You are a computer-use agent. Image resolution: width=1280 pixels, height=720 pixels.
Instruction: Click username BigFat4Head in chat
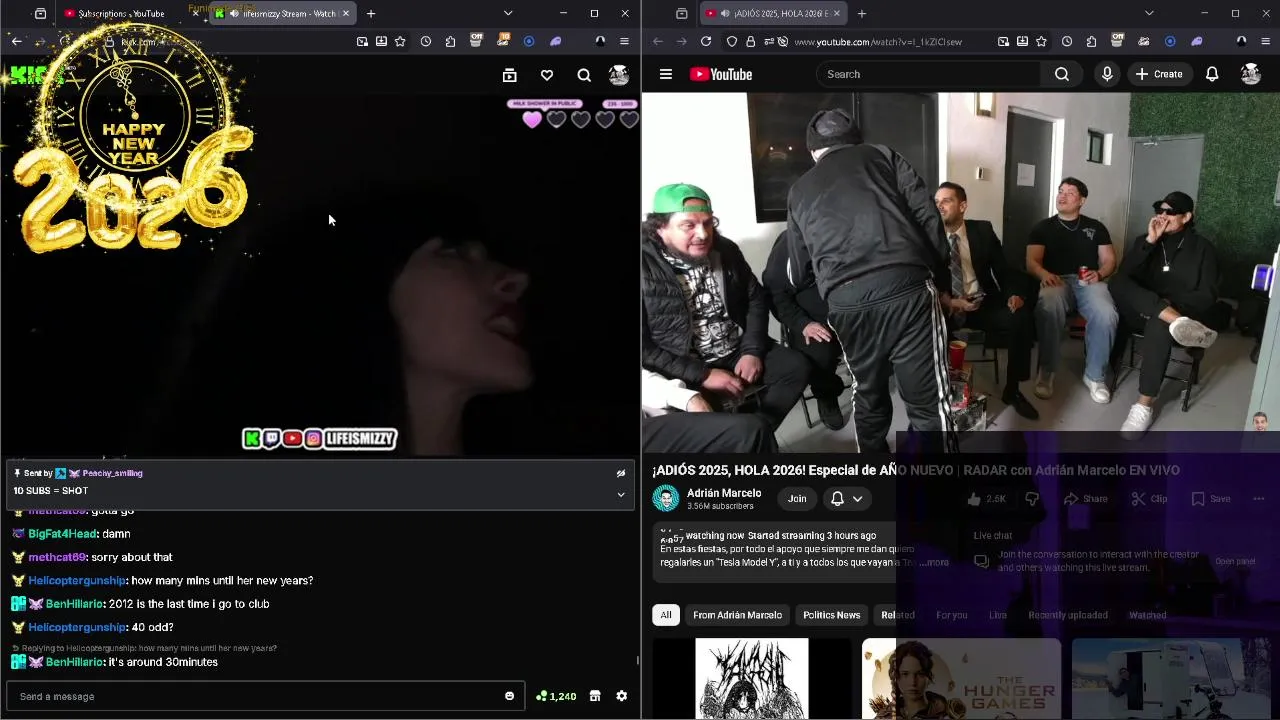pos(62,534)
